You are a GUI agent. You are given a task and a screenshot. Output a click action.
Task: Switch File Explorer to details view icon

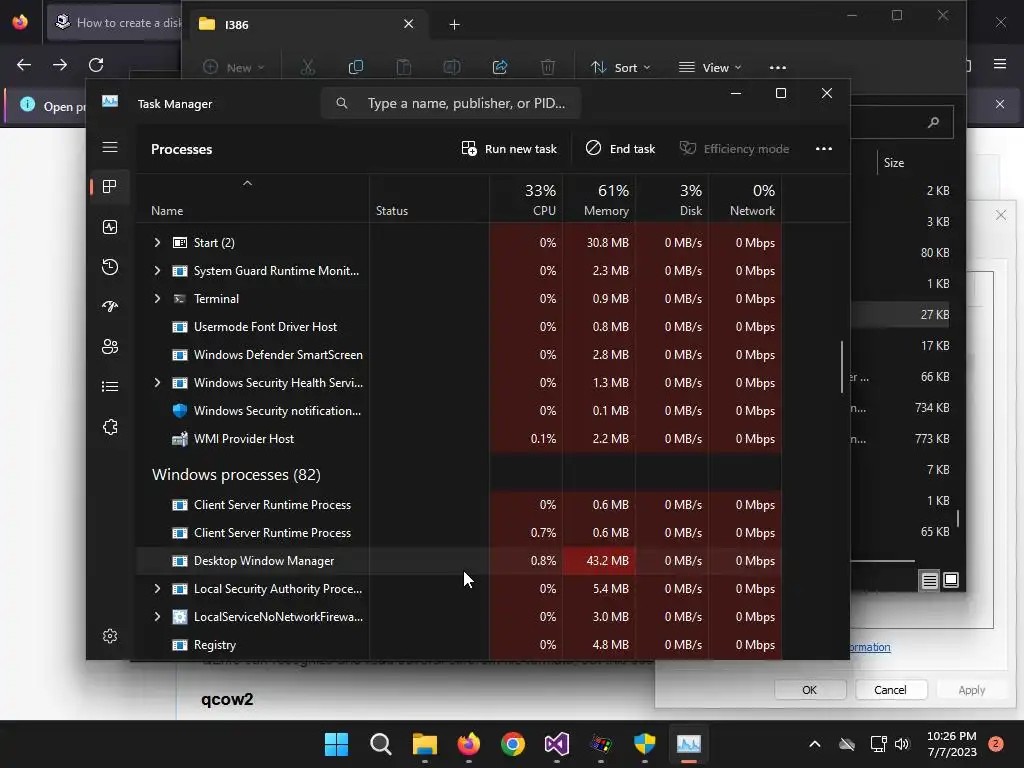[x=929, y=581]
